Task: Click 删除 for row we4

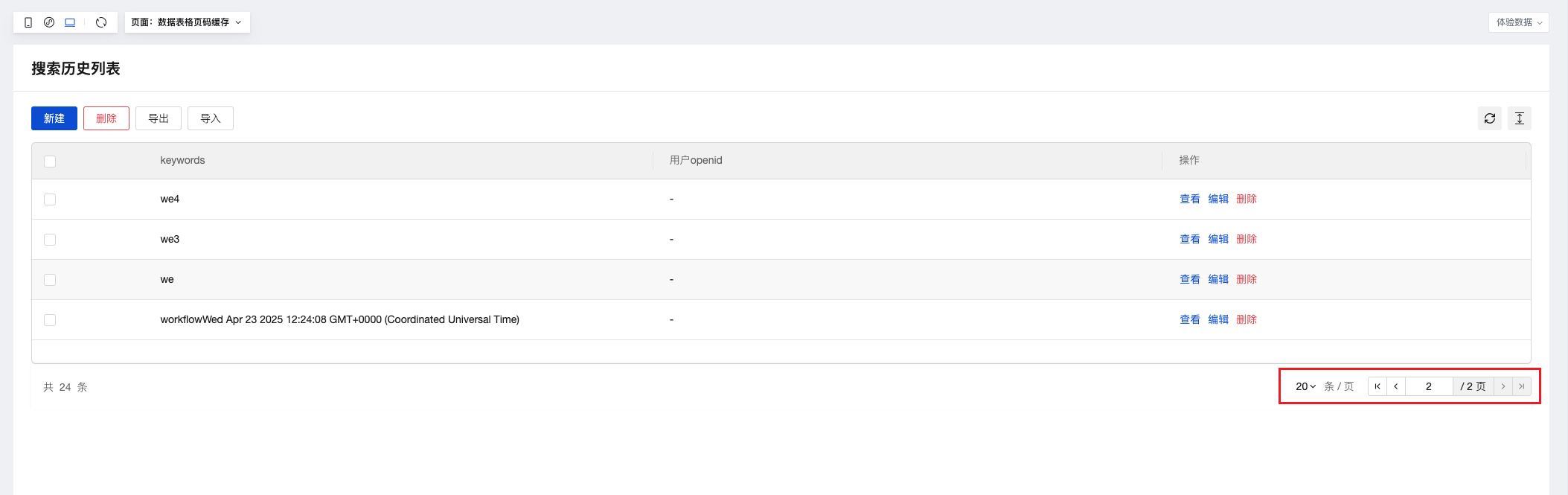Action: (1247, 199)
